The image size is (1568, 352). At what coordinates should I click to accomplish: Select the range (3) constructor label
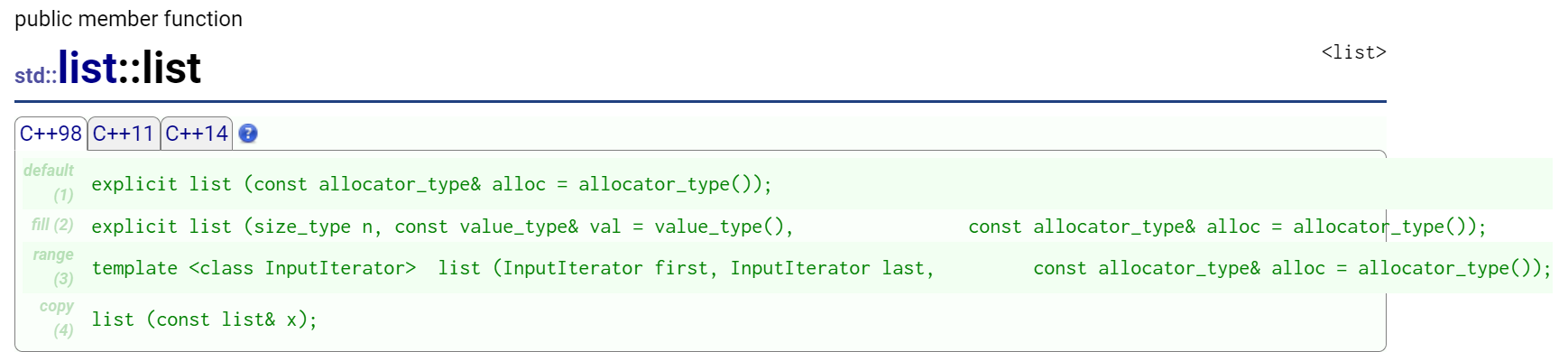[x=53, y=267]
